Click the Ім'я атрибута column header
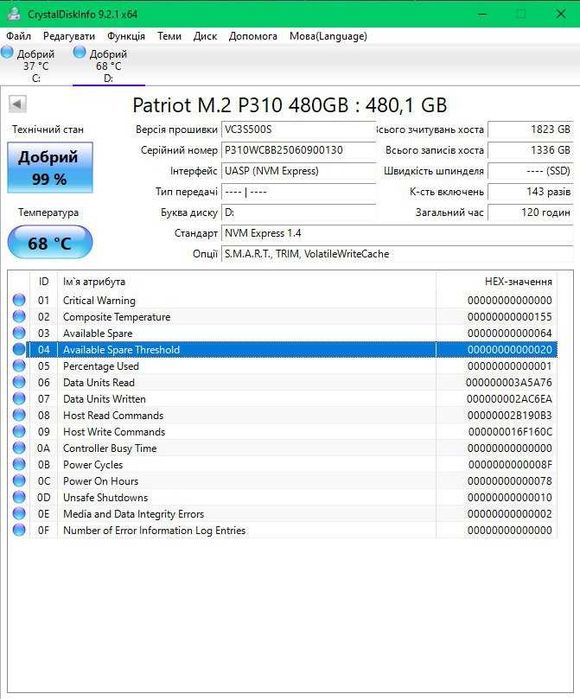The image size is (580, 699). click(247, 281)
